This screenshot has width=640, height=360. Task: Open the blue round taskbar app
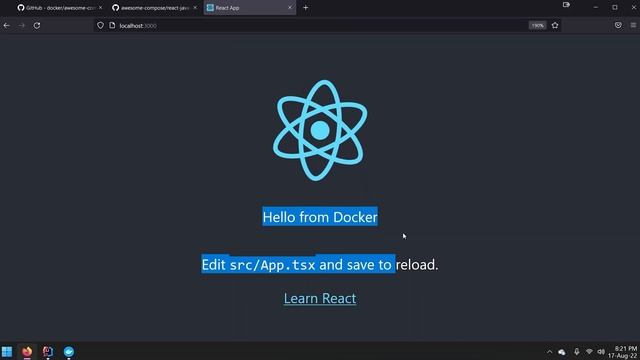pyautogui.click(x=69, y=351)
